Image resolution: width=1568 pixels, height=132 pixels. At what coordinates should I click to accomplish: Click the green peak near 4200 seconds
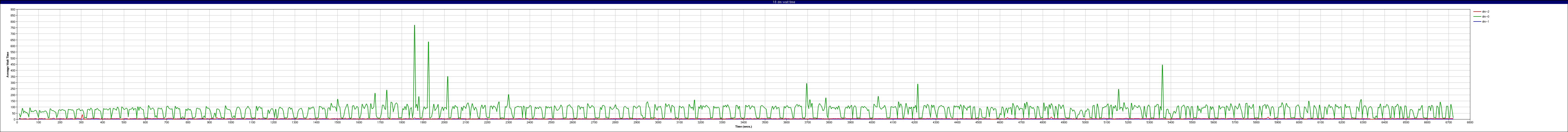coord(917,85)
